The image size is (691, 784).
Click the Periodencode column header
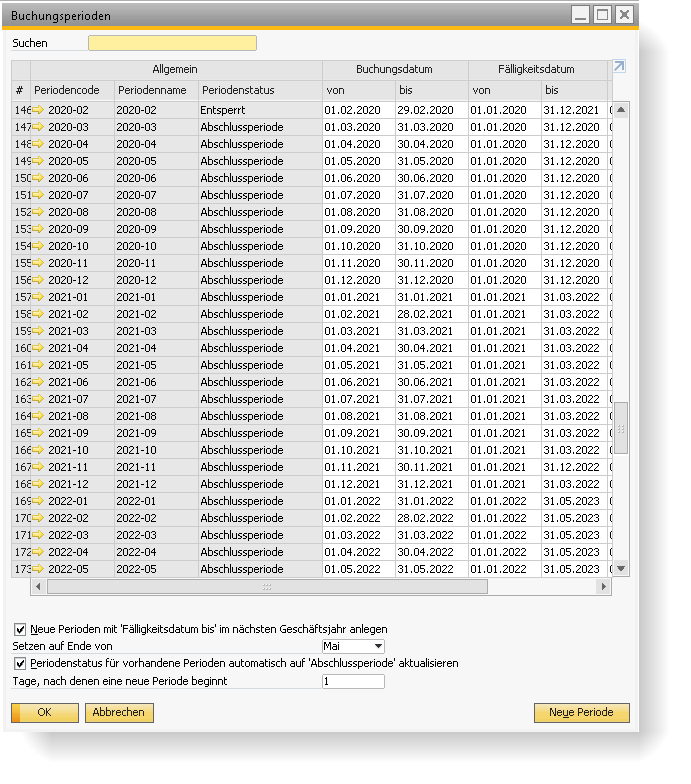tap(72, 90)
